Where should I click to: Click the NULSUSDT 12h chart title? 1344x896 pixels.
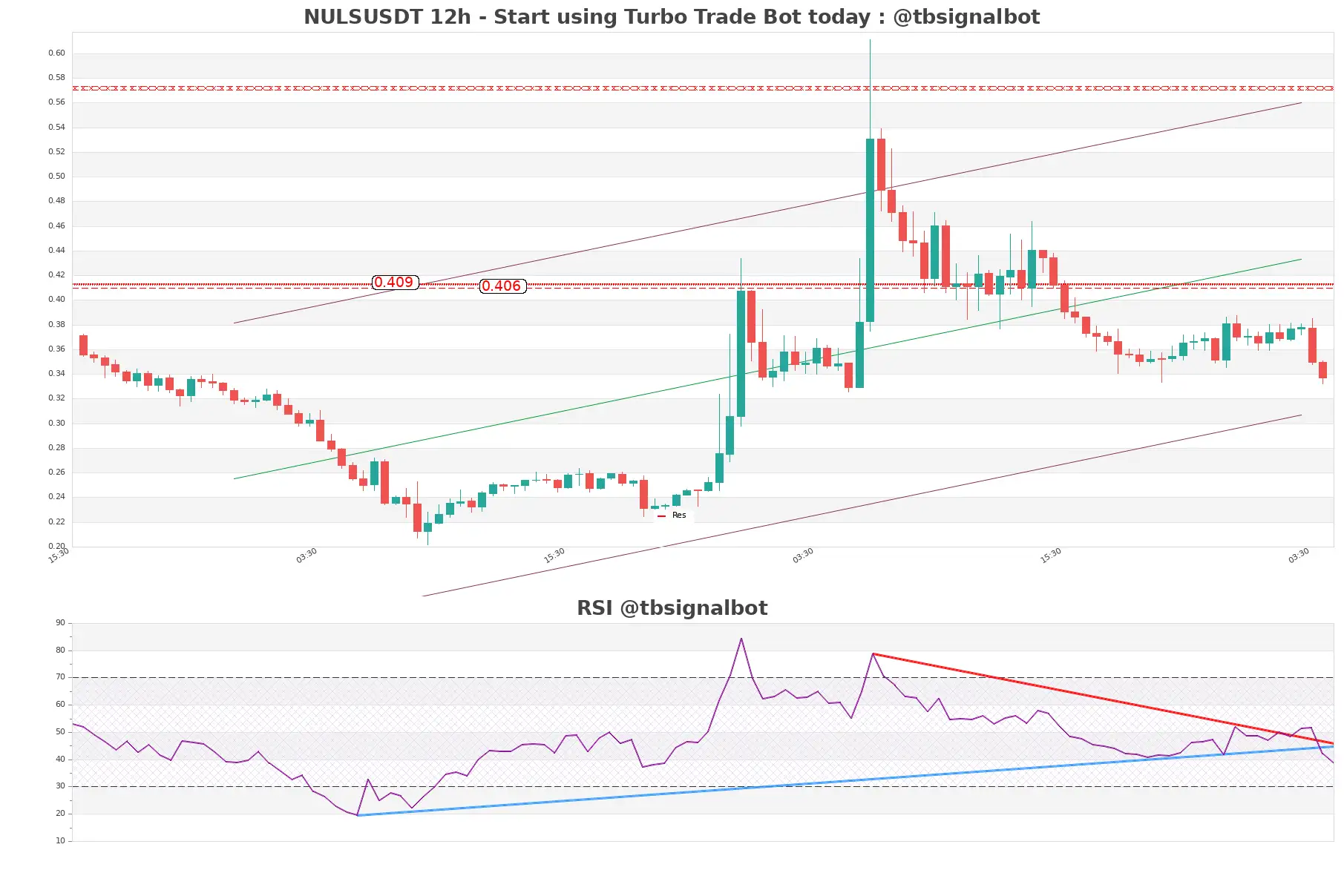tap(672, 17)
